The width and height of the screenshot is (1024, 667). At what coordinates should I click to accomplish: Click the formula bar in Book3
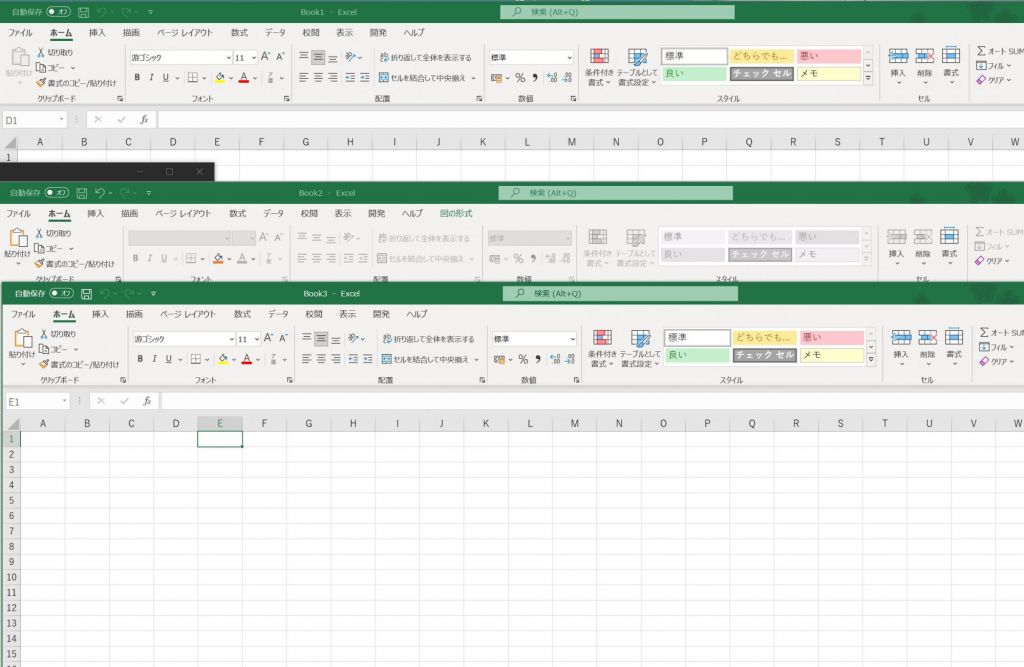[592, 401]
